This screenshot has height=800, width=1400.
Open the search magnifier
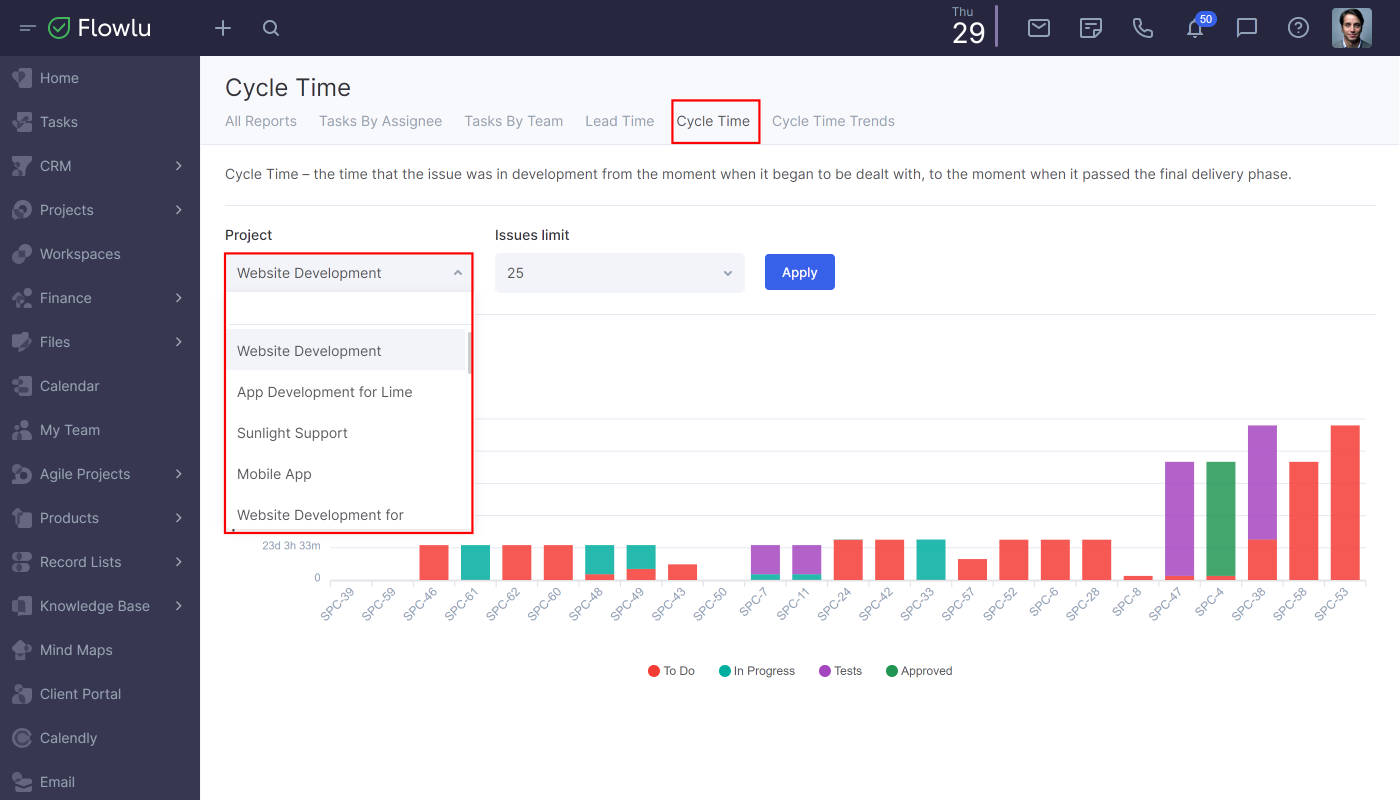(271, 28)
